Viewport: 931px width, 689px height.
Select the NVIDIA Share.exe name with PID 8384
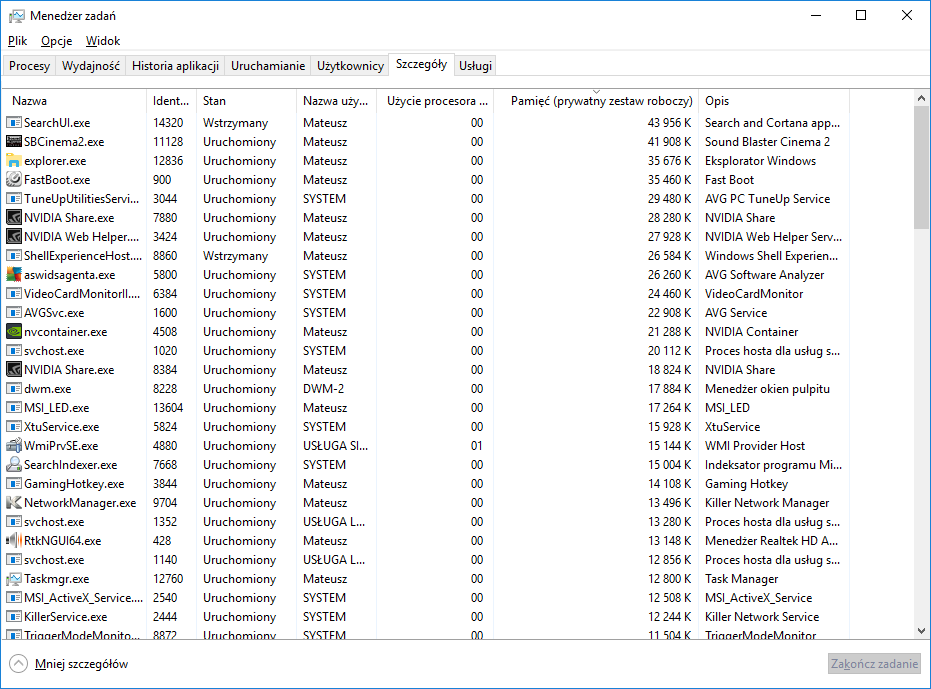tap(69, 370)
